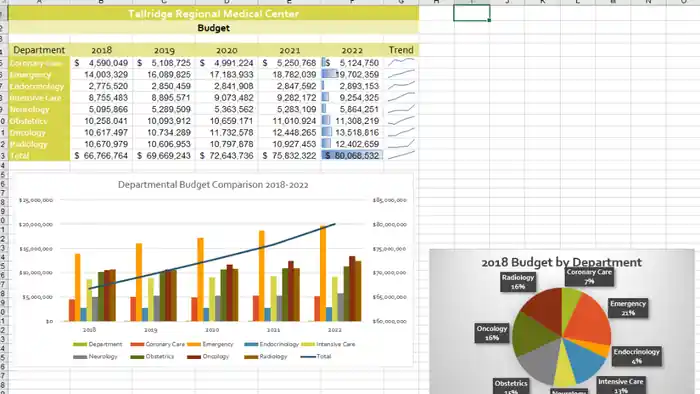The height and width of the screenshot is (394, 700).
Task: Select the 2018 column header cell
Action: tap(101, 50)
